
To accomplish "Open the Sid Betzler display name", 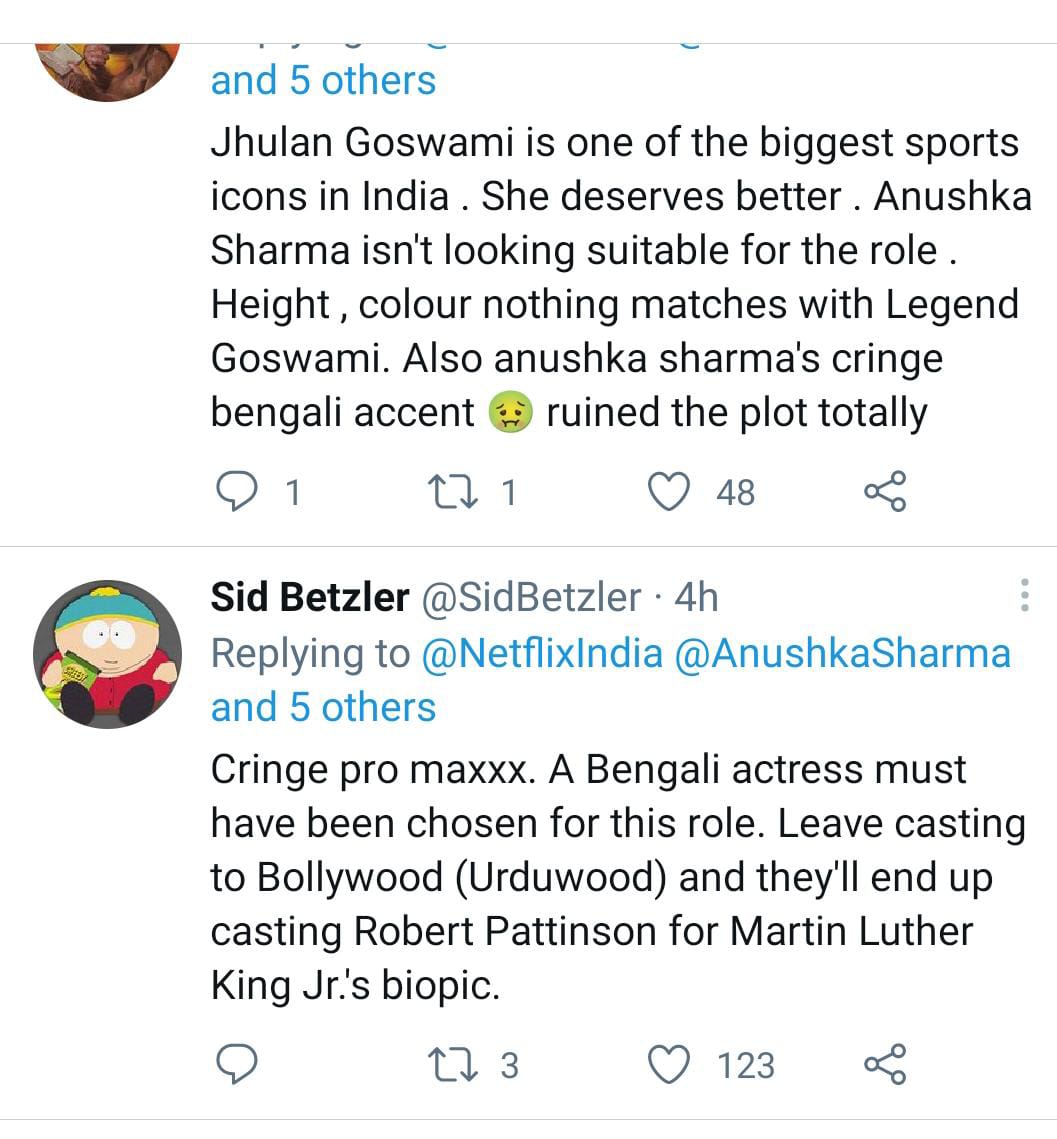I will (310, 598).
